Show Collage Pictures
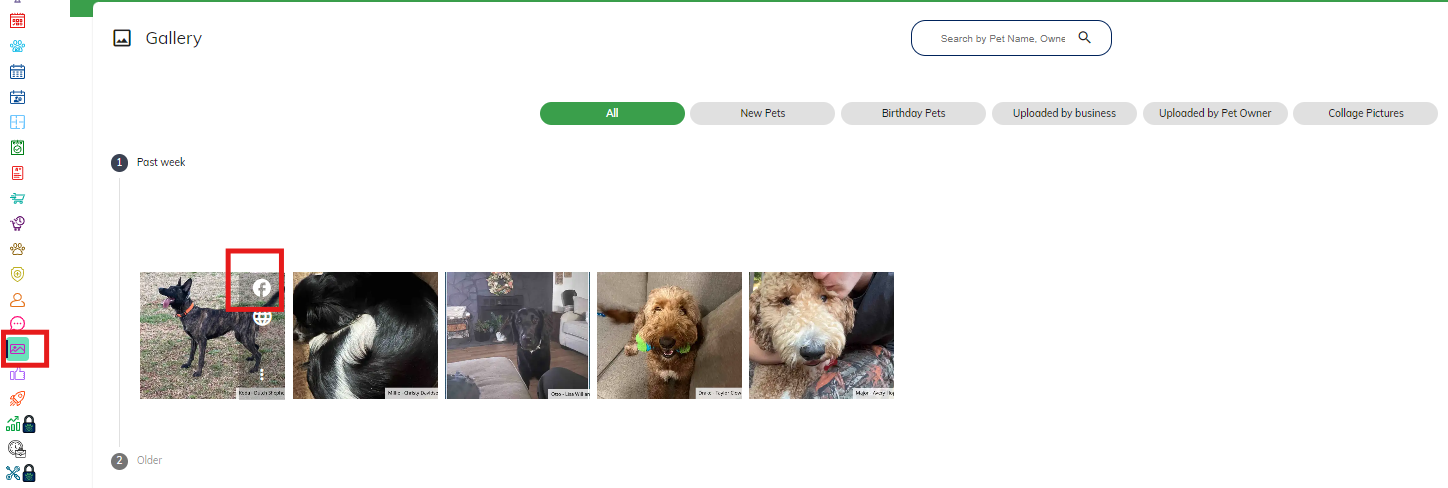1448x488 pixels. (x=1366, y=113)
